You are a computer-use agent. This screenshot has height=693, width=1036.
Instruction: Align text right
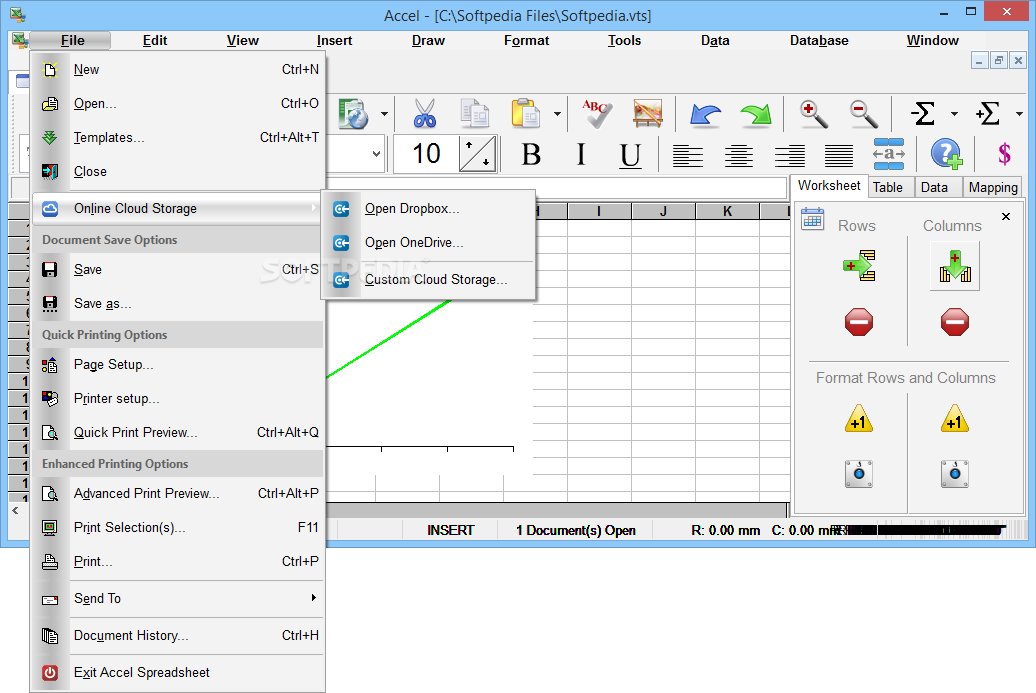point(790,156)
